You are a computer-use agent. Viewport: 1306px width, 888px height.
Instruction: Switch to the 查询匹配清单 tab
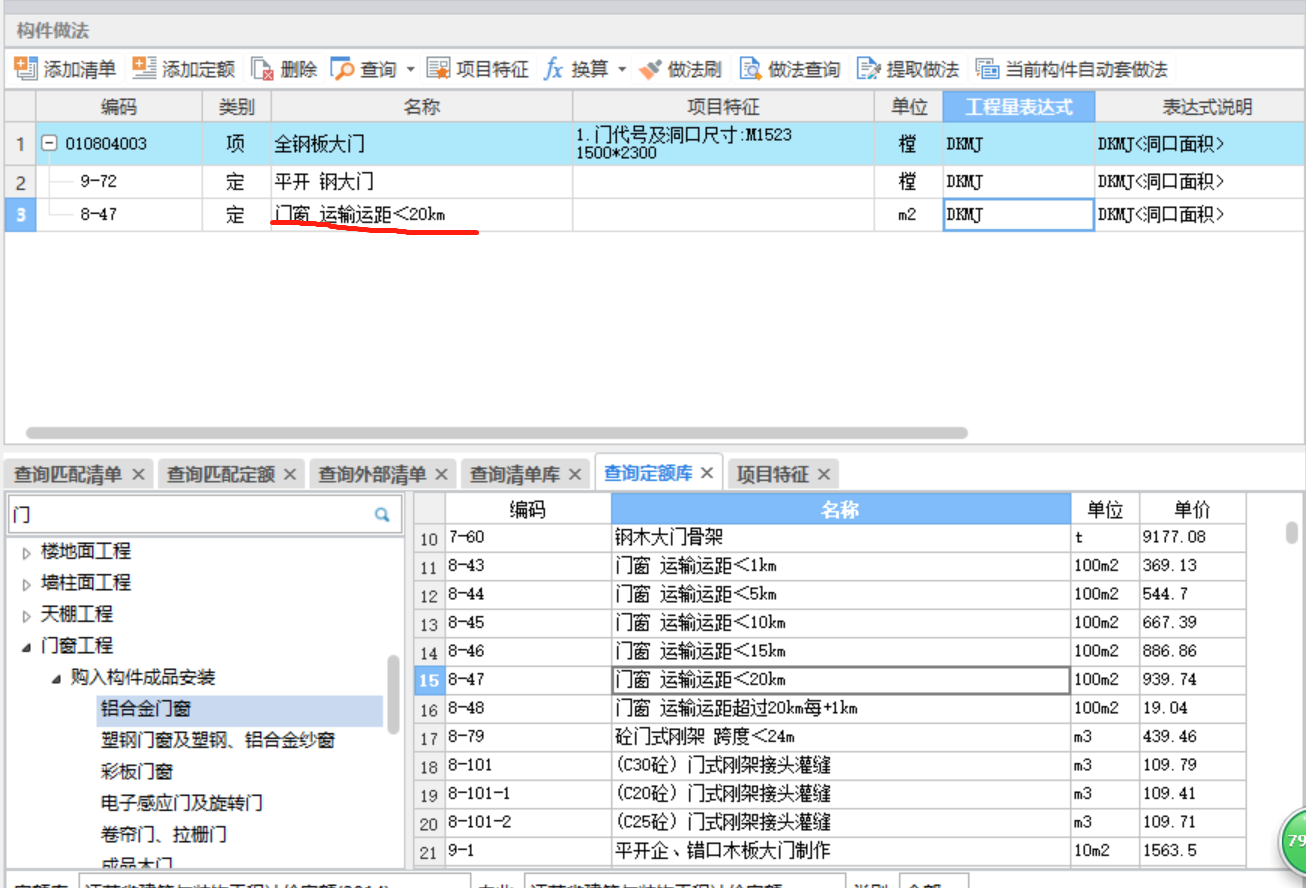pyautogui.click(x=67, y=474)
